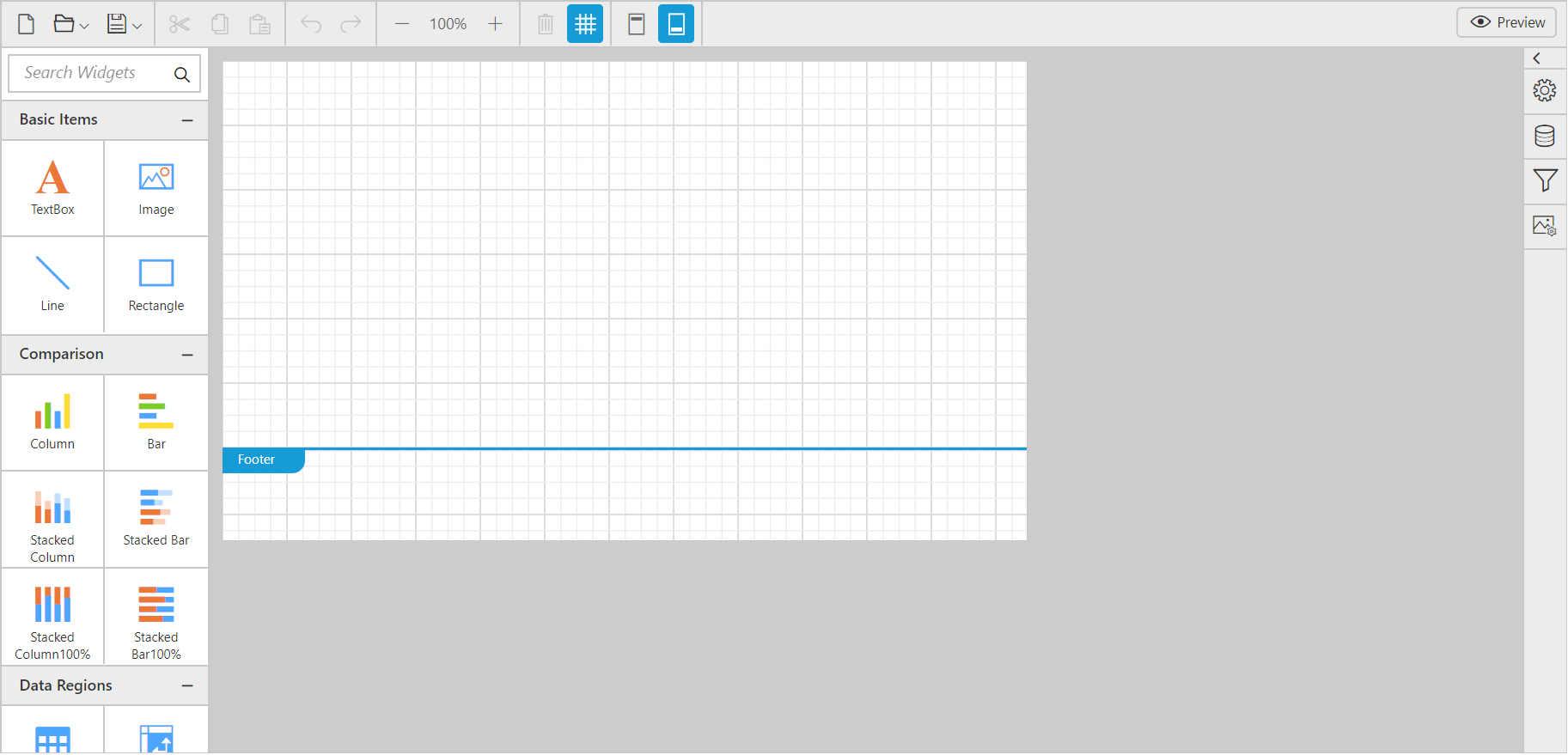Open the Properties gear panel
Image resolution: width=1568 pixels, height=755 pixels.
pos(1544,90)
